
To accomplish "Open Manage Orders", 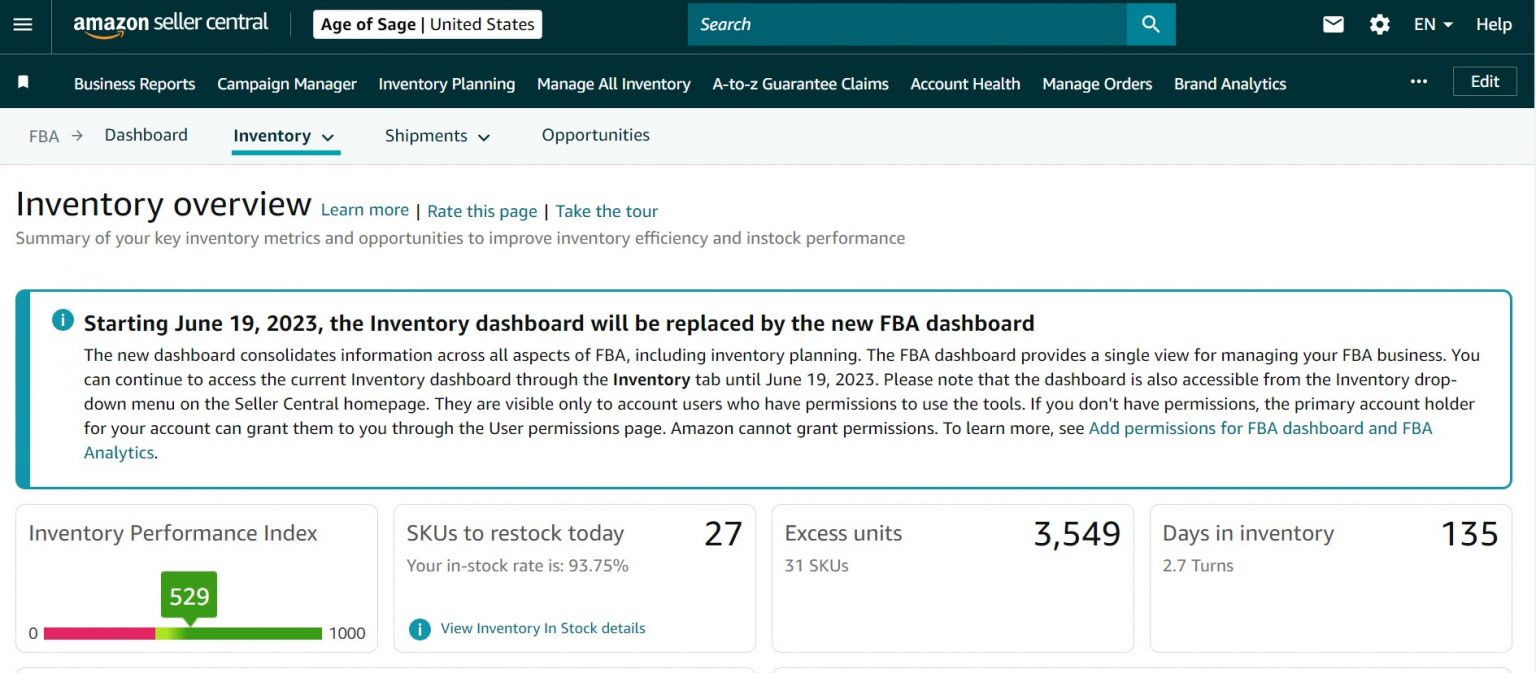I will click(1097, 84).
